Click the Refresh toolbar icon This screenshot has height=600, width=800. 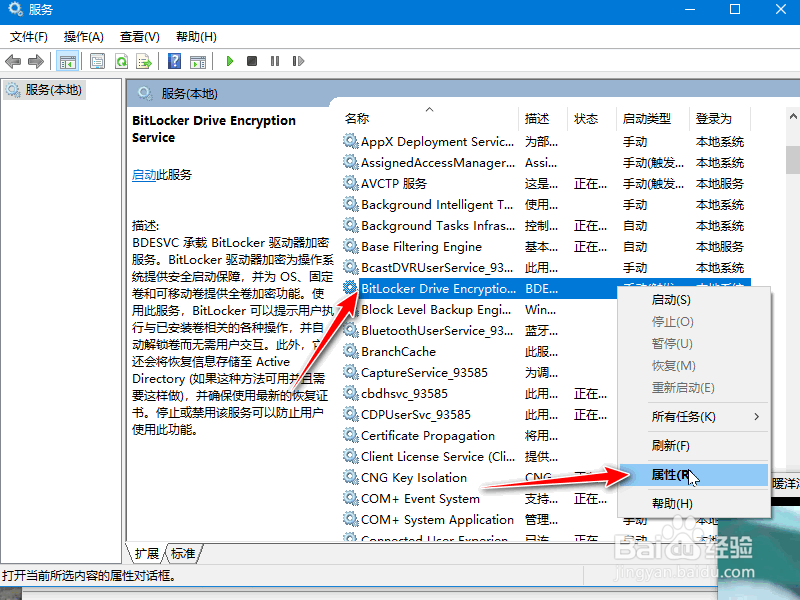(x=121, y=62)
